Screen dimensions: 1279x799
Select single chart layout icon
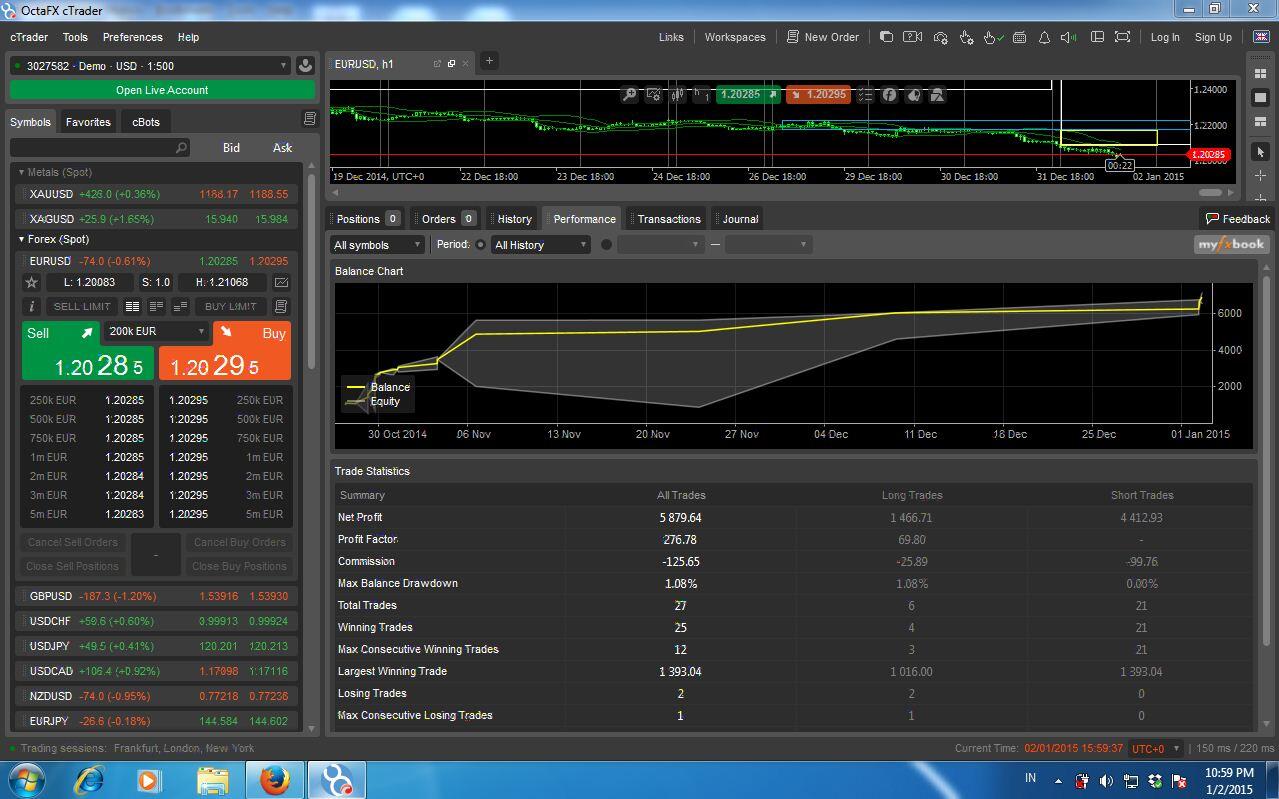(x=1260, y=98)
